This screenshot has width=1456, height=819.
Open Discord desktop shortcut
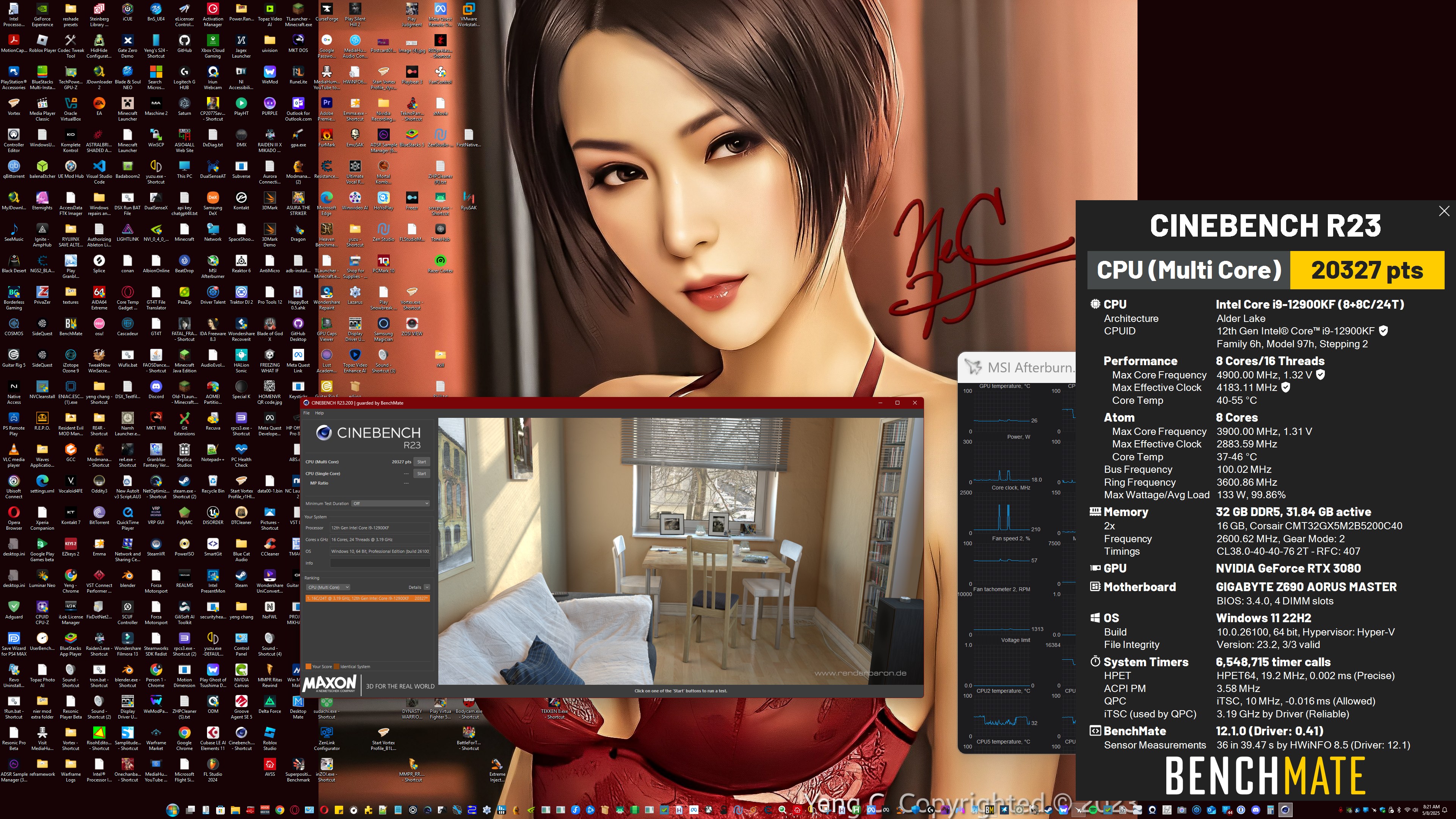click(156, 389)
